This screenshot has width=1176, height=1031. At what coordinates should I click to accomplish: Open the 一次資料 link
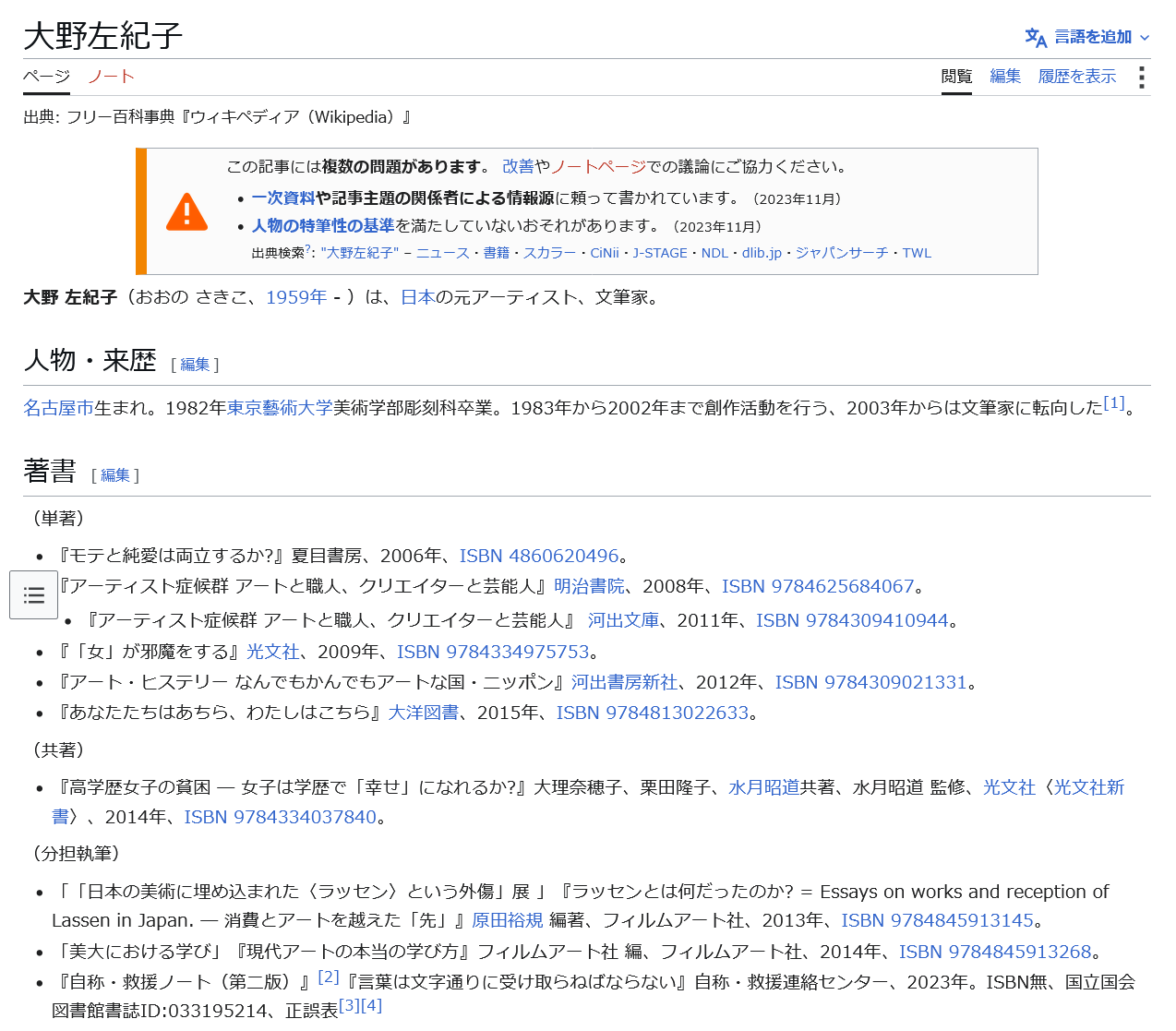283,198
